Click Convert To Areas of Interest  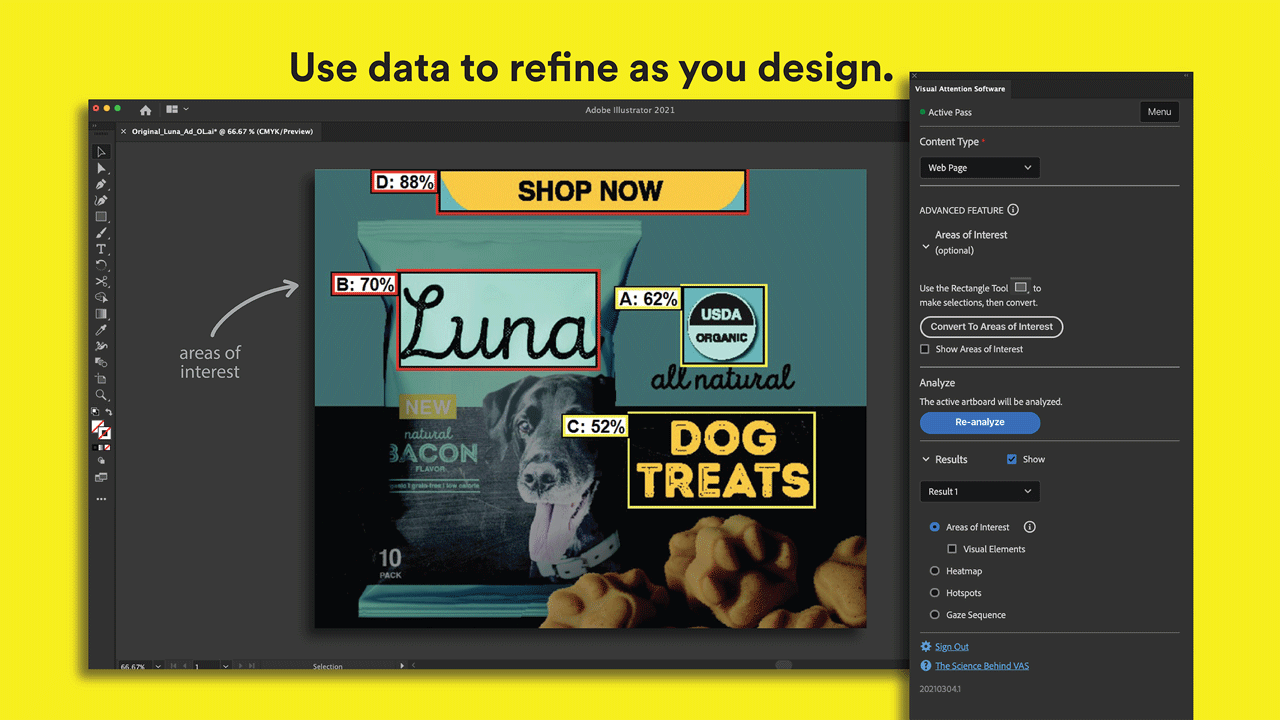pos(991,326)
